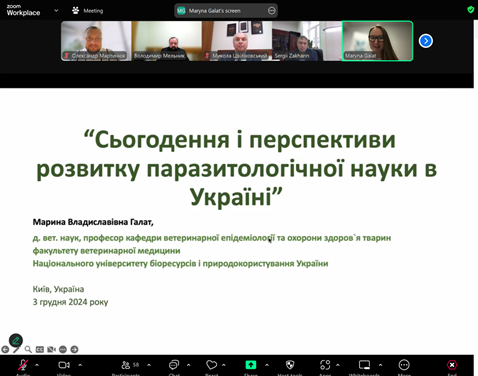Viewport: 478px width, 376px height.
Task: Click slide title “Сьогодення і перспективи”
Action: click(239, 139)
